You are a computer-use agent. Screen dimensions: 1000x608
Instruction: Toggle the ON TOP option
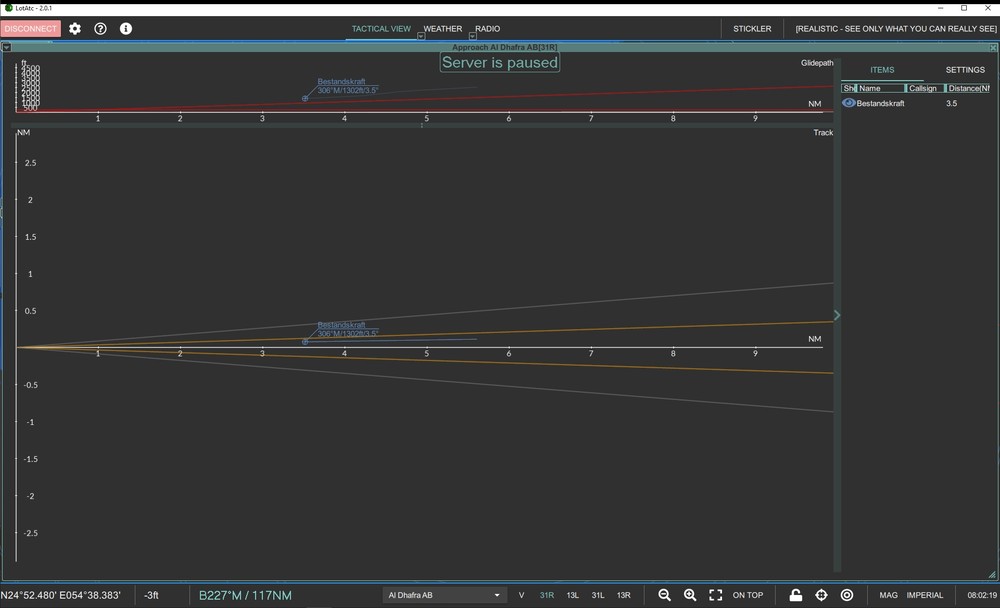[x=747, y=595]
